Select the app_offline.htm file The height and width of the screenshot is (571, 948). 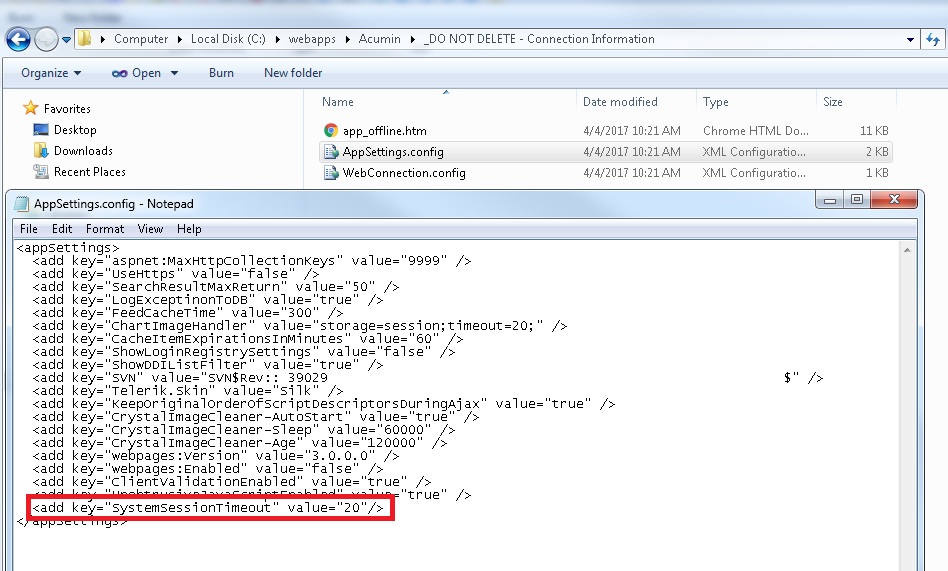point(385,131)
